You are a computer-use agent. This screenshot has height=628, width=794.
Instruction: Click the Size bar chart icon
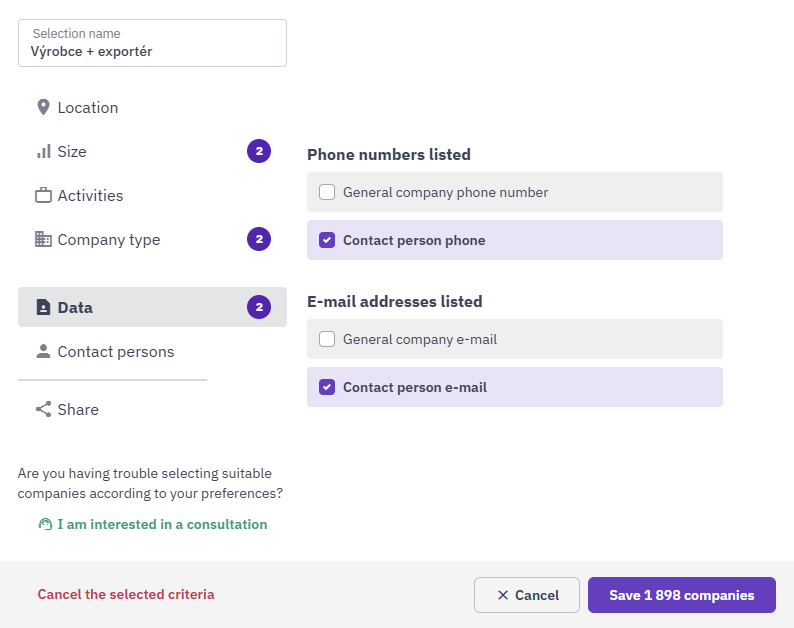[43, 152]
